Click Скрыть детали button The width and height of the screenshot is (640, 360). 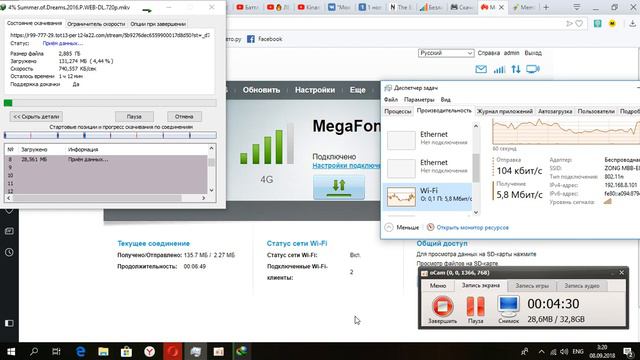[x=36, y=117]
